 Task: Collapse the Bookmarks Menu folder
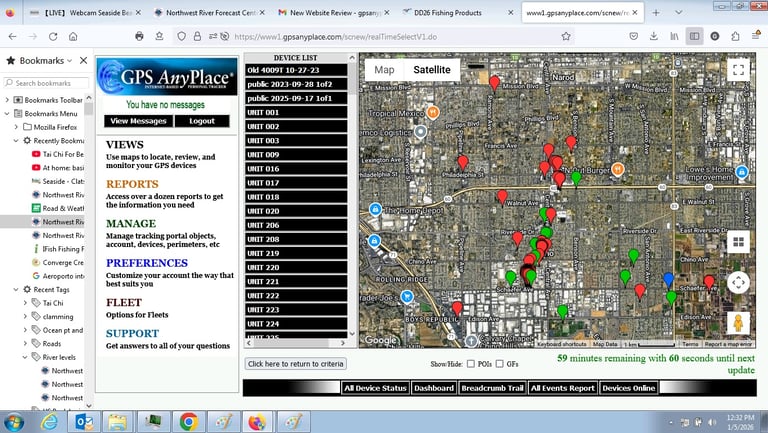7,114
